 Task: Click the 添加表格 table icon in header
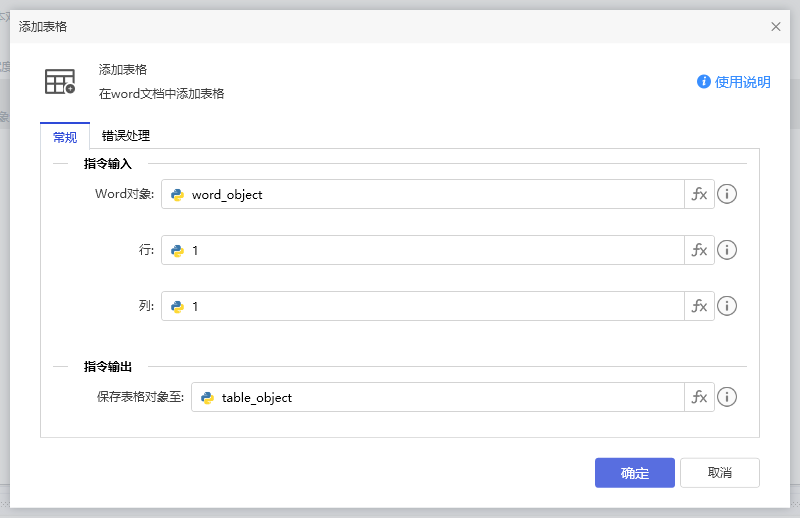coord(60,81)
